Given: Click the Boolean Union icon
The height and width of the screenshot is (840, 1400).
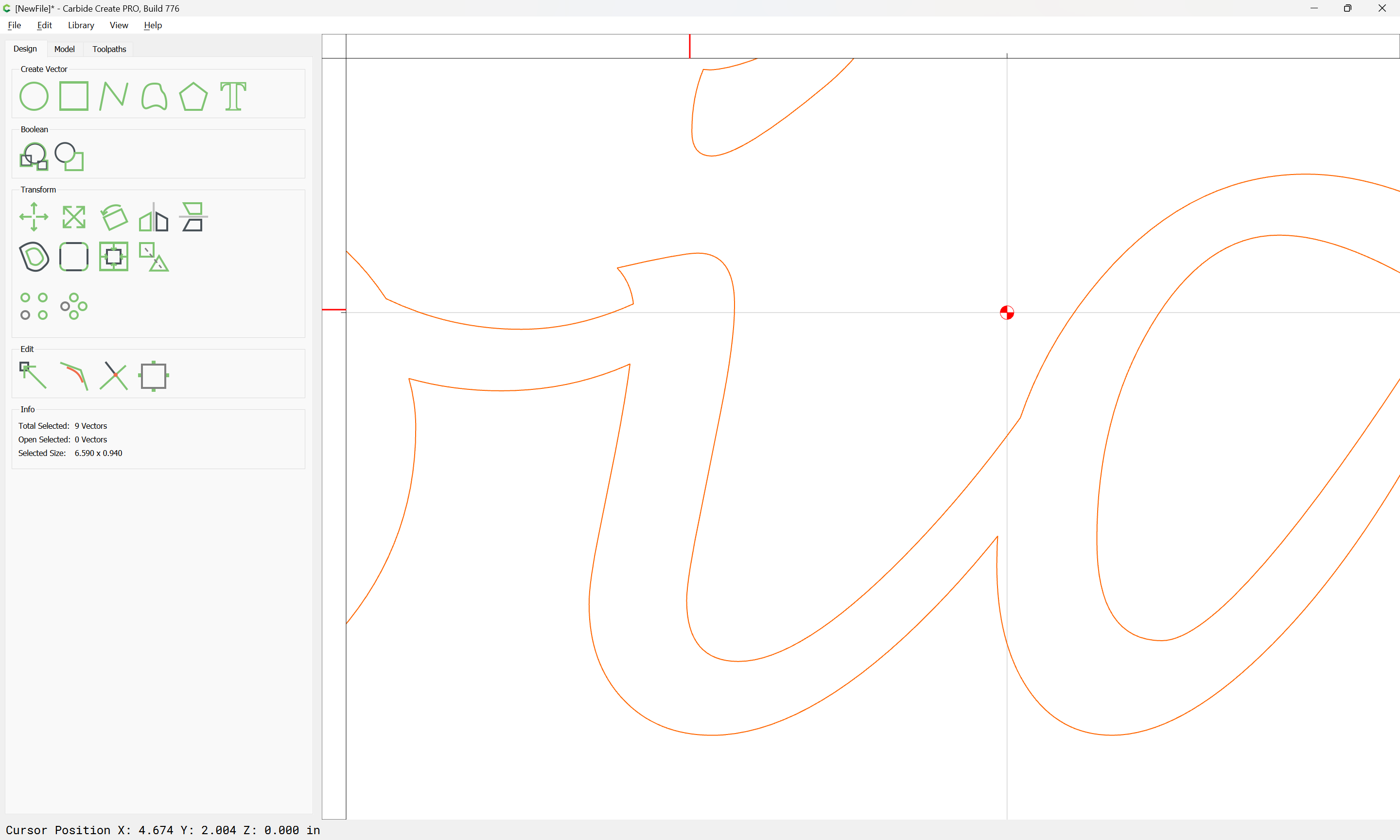Looking at the screenshot, I should pyautogui.click(x=34, y=157).
